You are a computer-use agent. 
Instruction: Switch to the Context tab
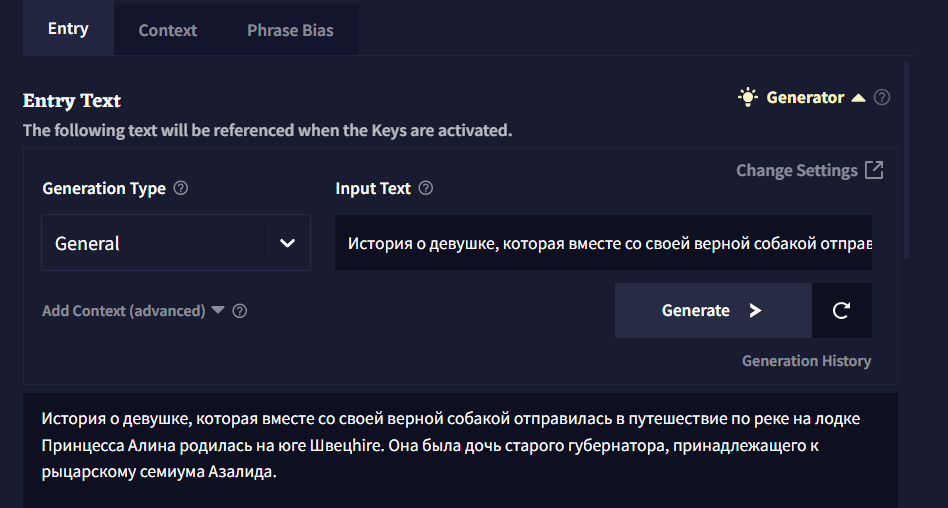[167, 30]
